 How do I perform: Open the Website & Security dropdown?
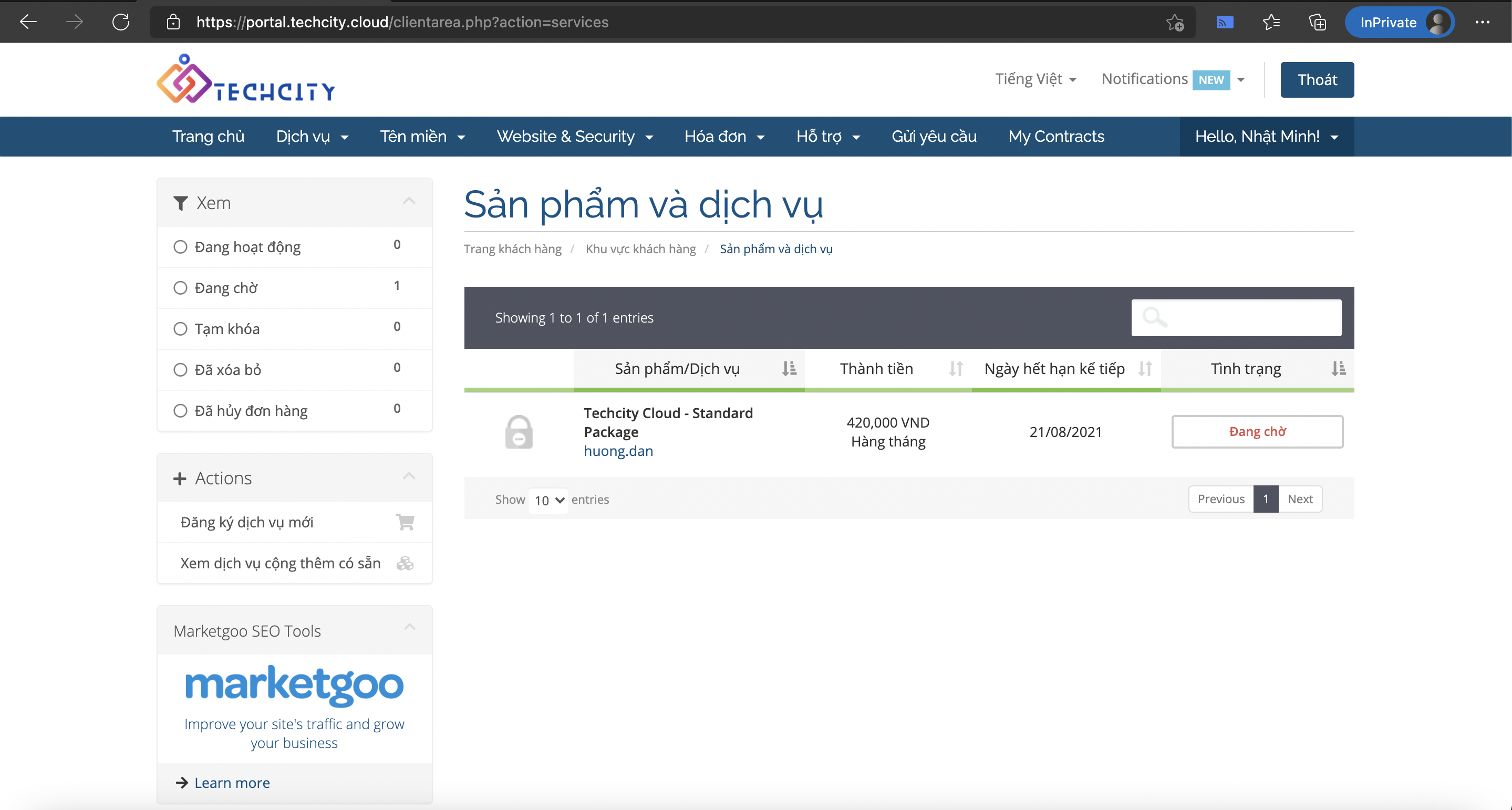pyautogui.click(x=575, y=136)
